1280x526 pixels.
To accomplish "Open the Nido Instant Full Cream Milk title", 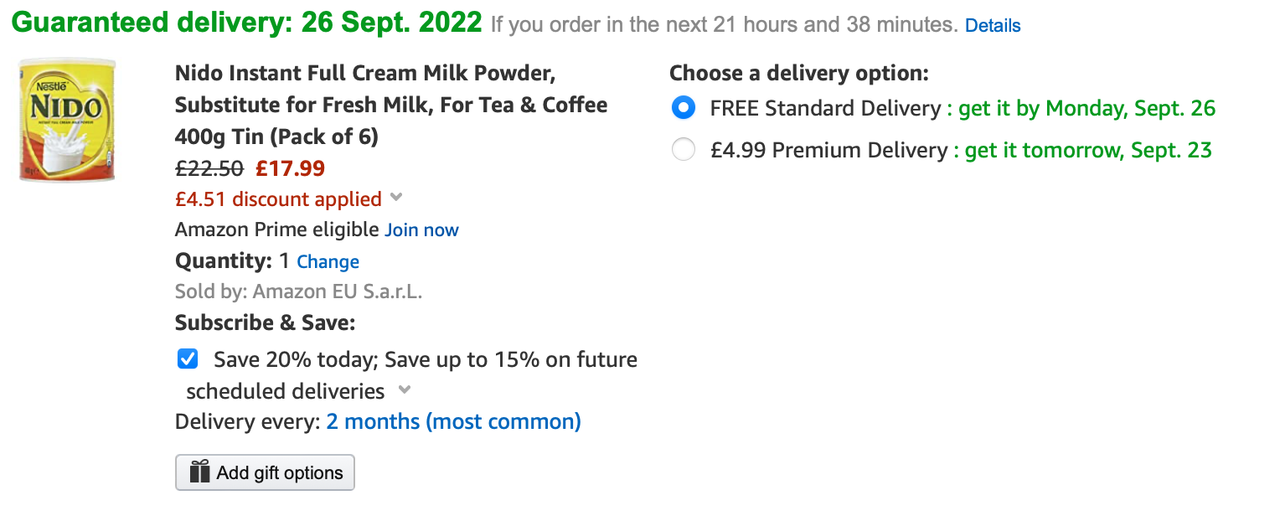I will pos(391,104).
